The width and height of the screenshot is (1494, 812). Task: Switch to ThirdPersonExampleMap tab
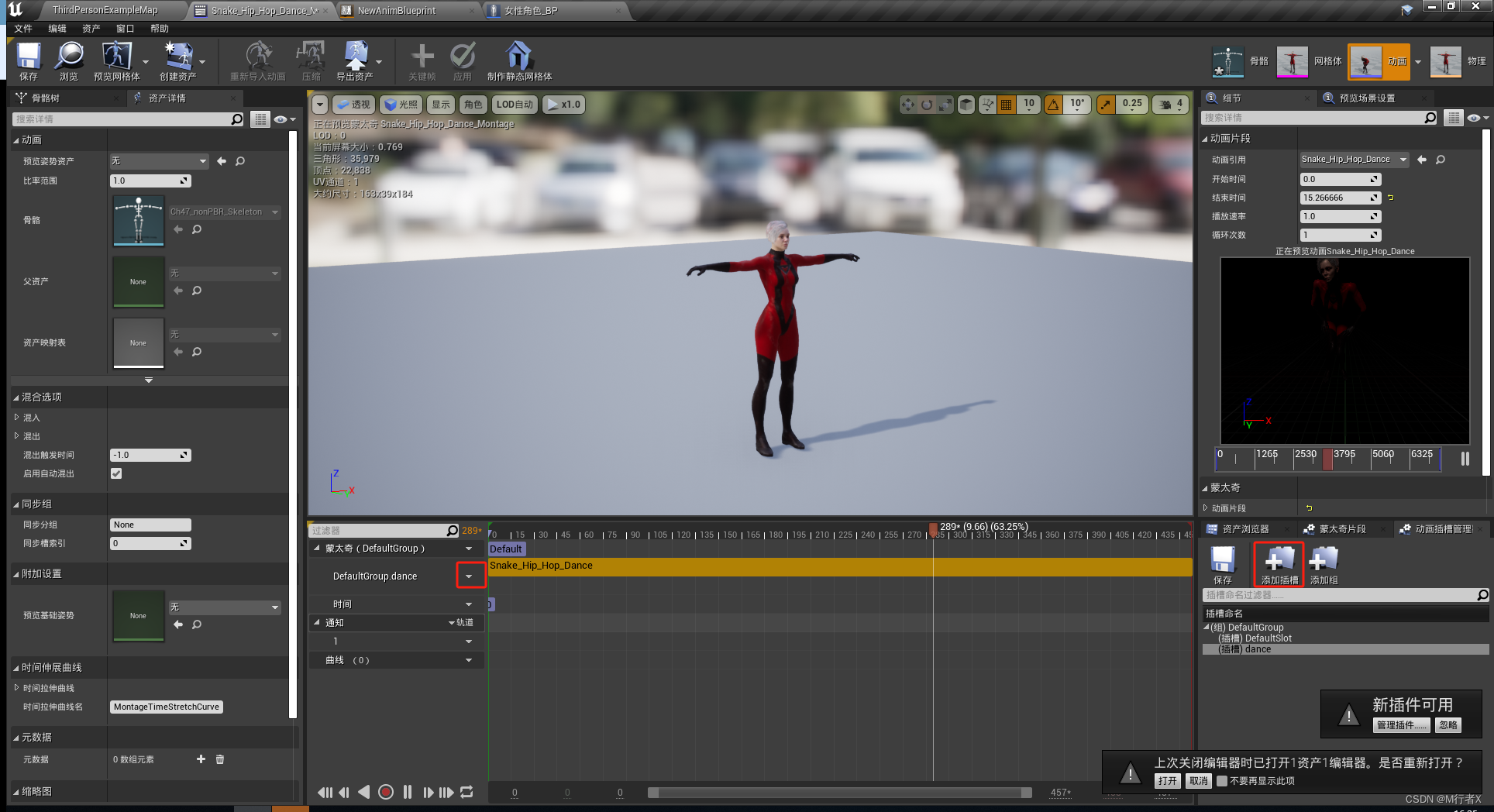(x=105, y=10)
